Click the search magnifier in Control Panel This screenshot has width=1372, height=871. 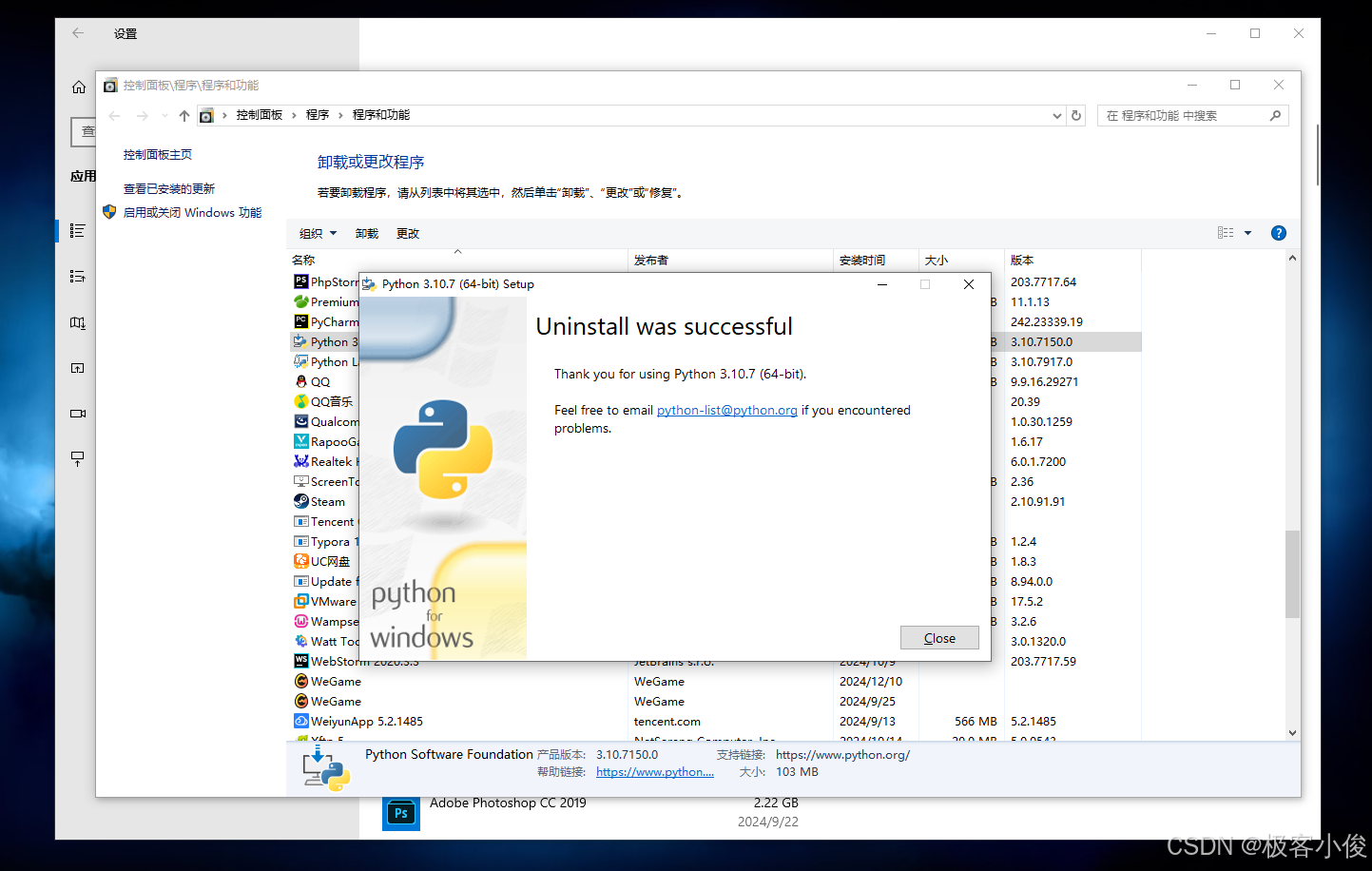click(1276, 115)
